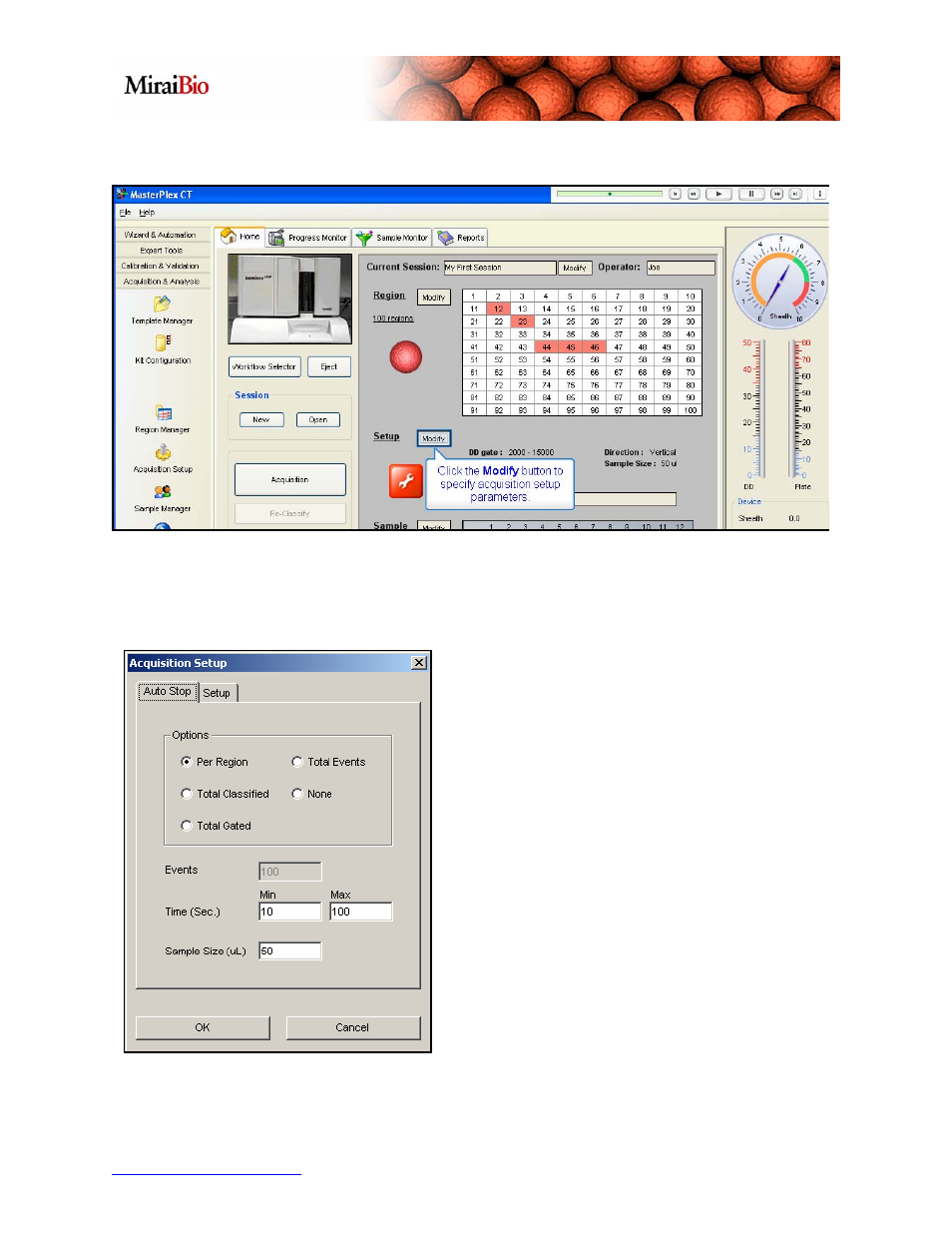Expand the Wizard & Automation section
This screenshot has width=952, height=1233.
coord(161,235)
